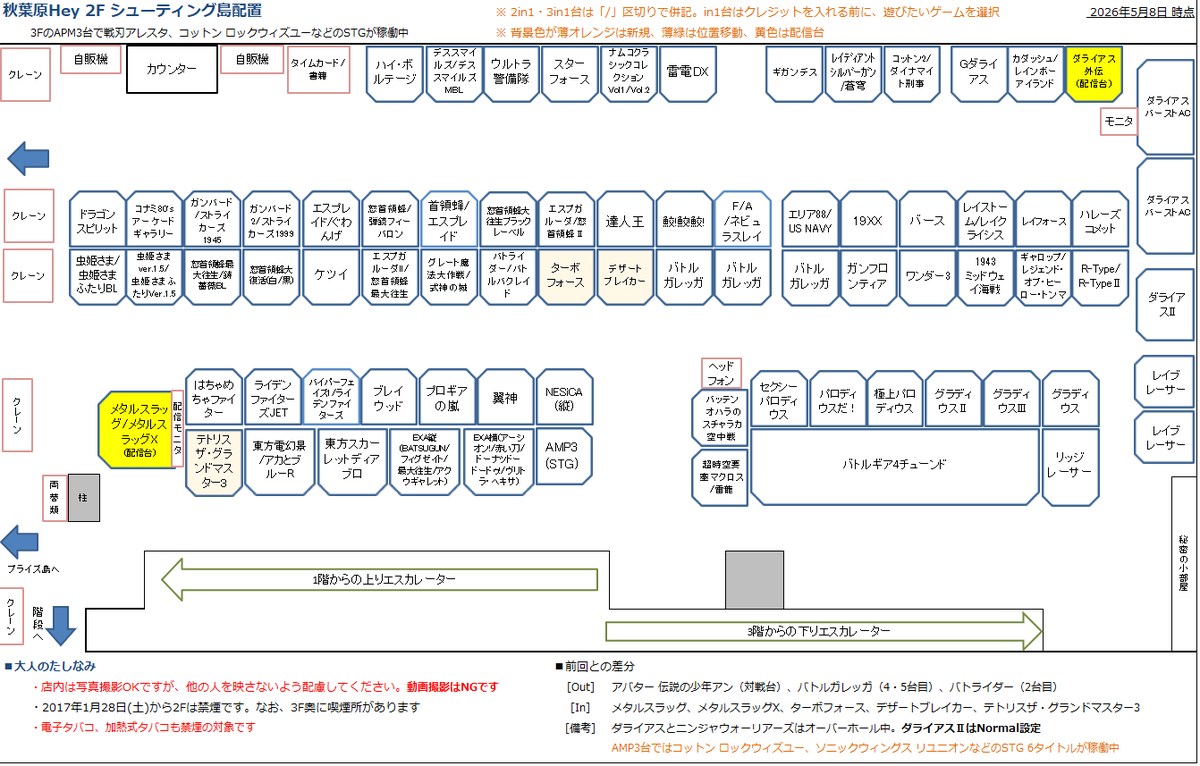The height and width of the screenshot is (766, 1200).
Task: Select the 翼神 cabinet
Action: 505,398
